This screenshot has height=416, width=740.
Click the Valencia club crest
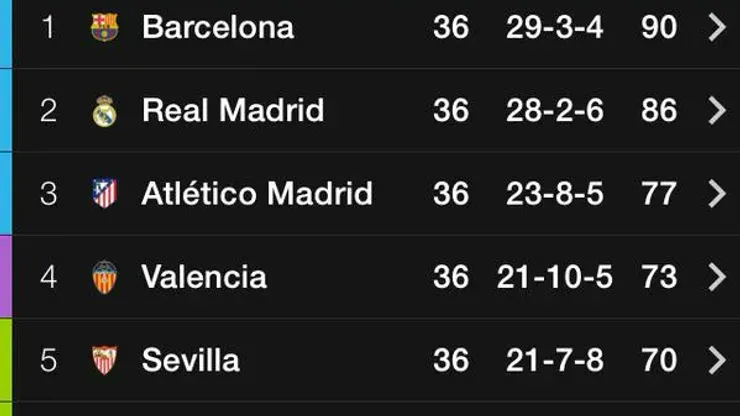(104, 276)
